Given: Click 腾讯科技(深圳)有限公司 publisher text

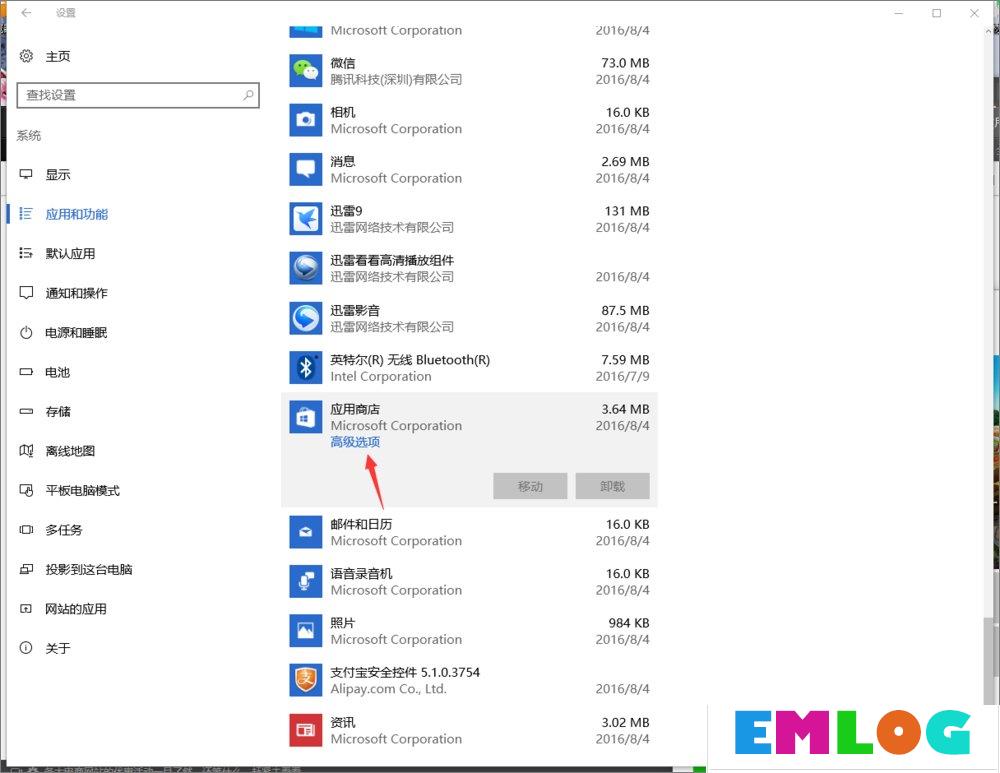Looking at the screenshot, I should pyautogui.click(x=396, y=79).
